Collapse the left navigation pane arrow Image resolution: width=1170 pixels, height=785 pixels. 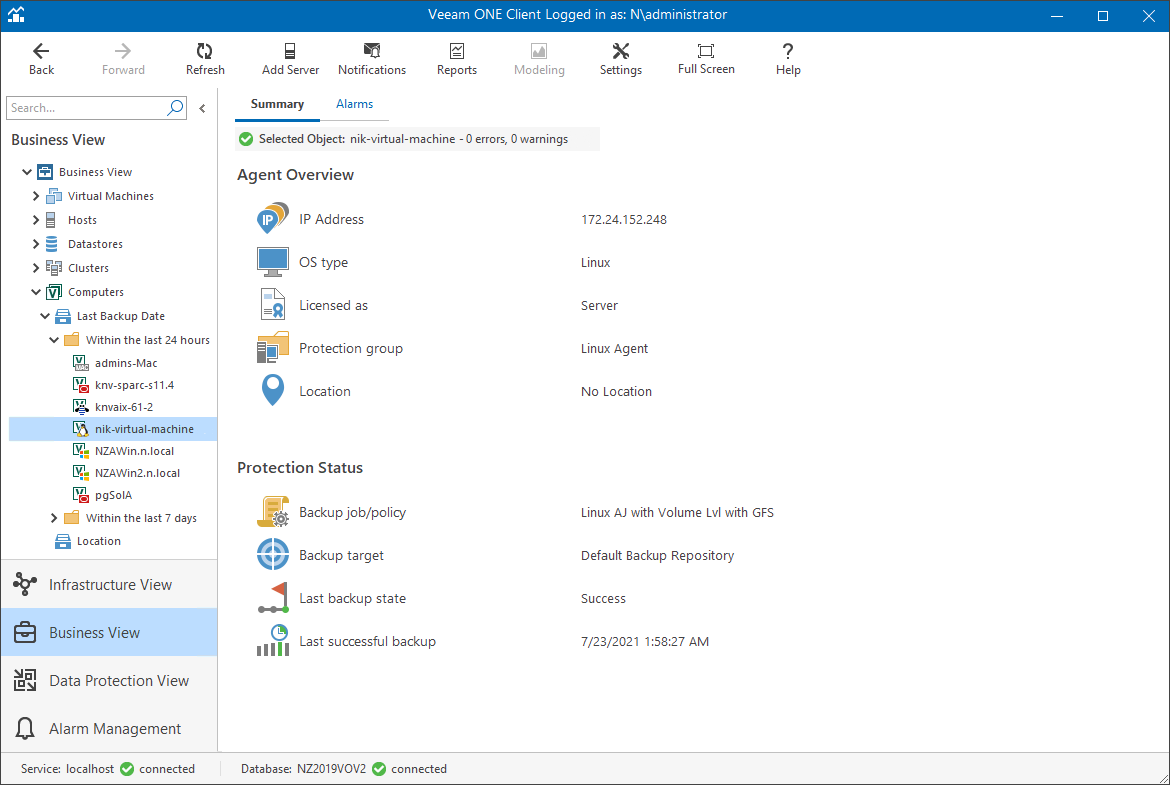pyautogui.click(x=202, y=108)
